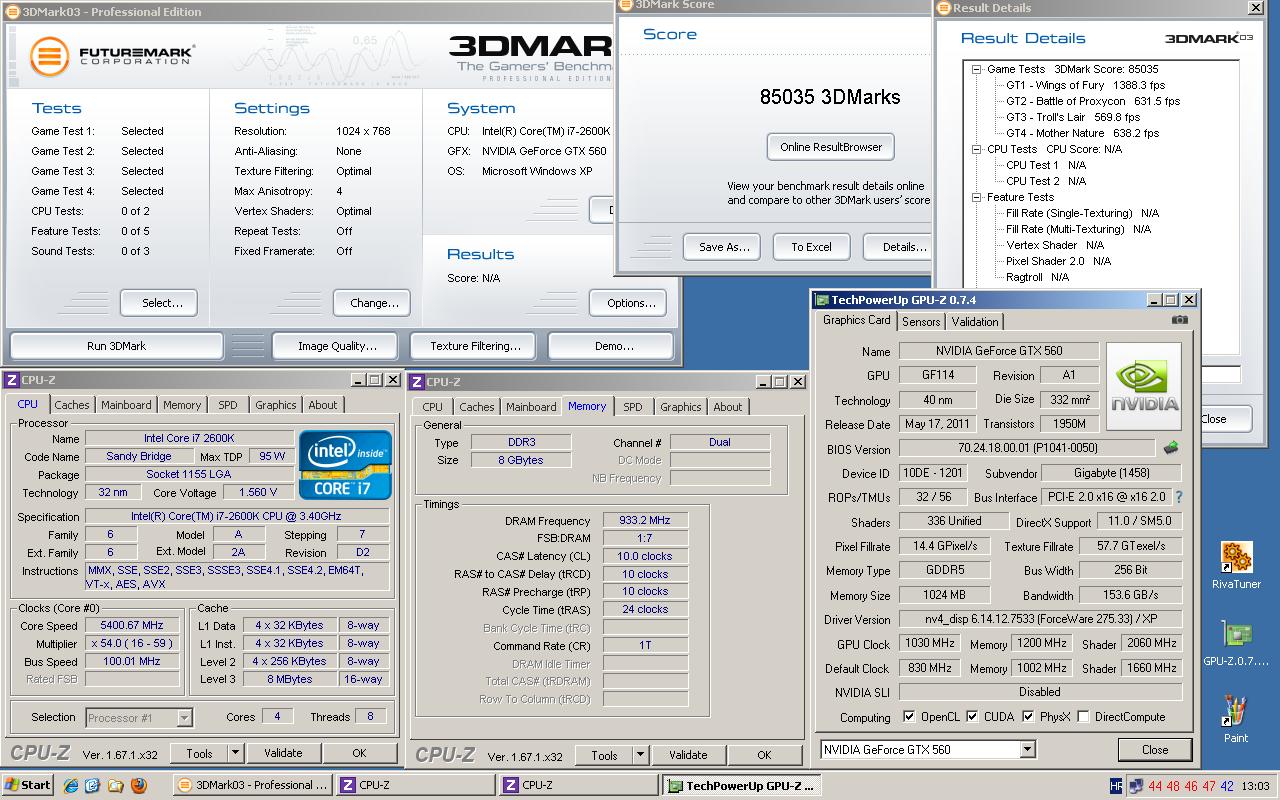Open the GPU-Z.0.7 desktop icon

tap(1236, 644)
